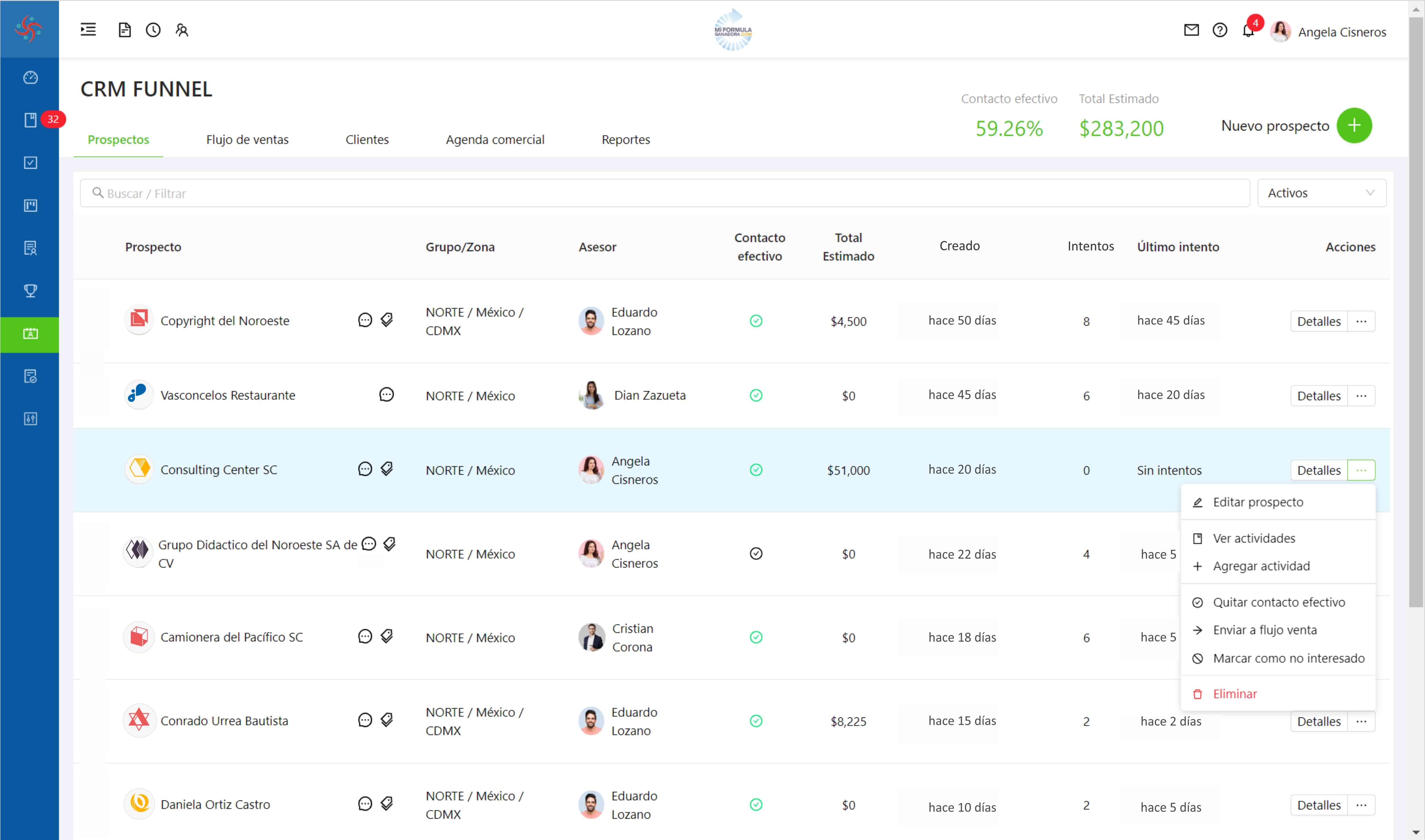Click the Buscar / Filtrar search field
The width and height of the screenshot is (1425, 840).
[x=665, y=193]
